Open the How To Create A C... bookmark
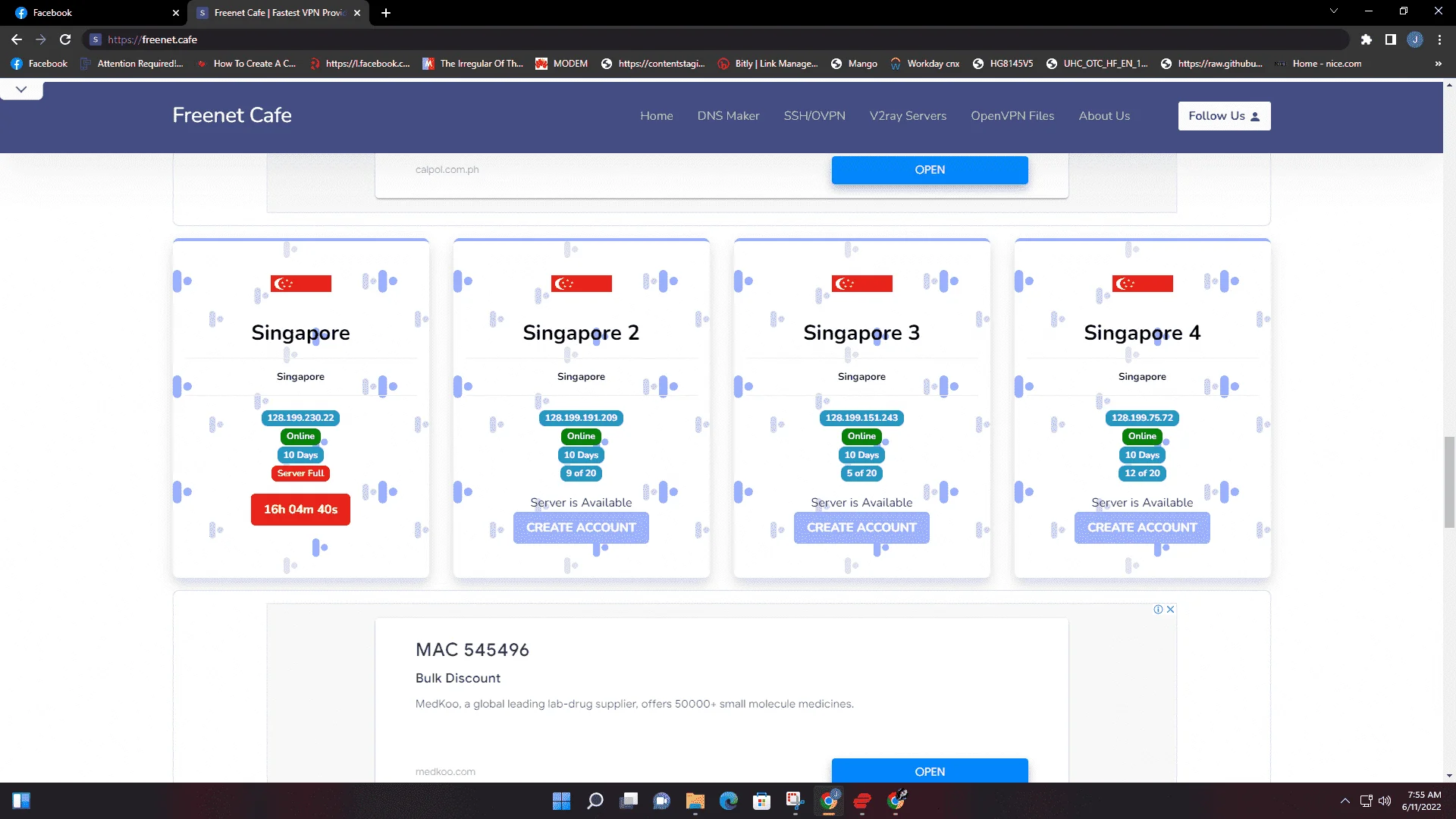This screenshot has height=819, width=1456. [246, 64]
